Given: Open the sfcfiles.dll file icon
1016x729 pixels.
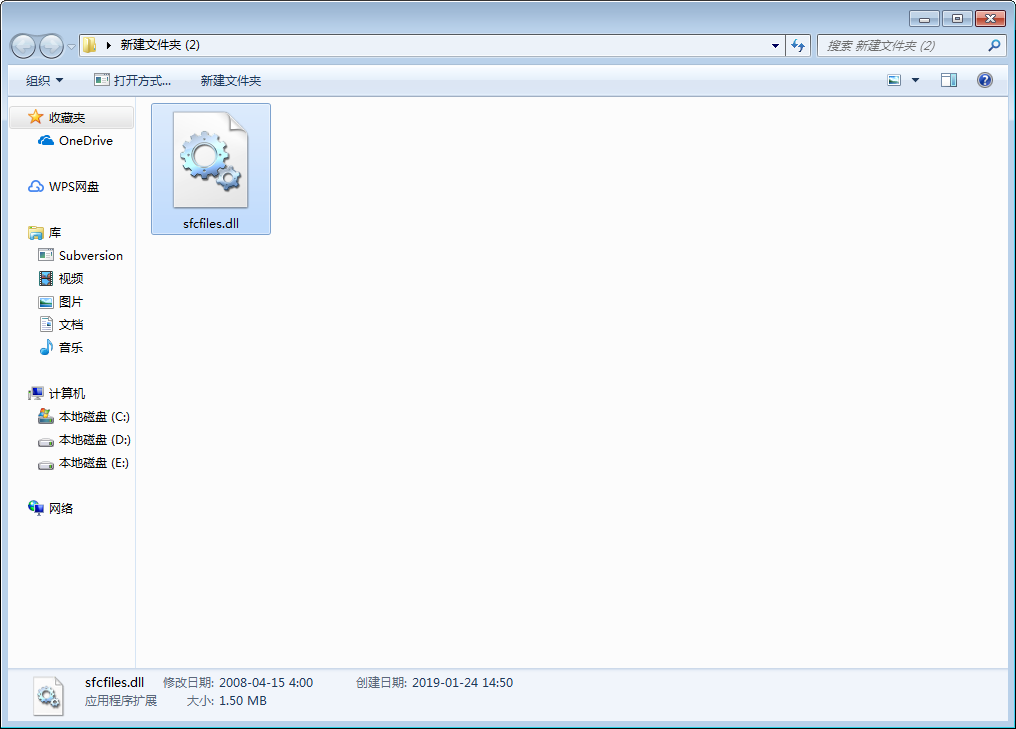Looking at the screenshot, I should coord(210,160).
